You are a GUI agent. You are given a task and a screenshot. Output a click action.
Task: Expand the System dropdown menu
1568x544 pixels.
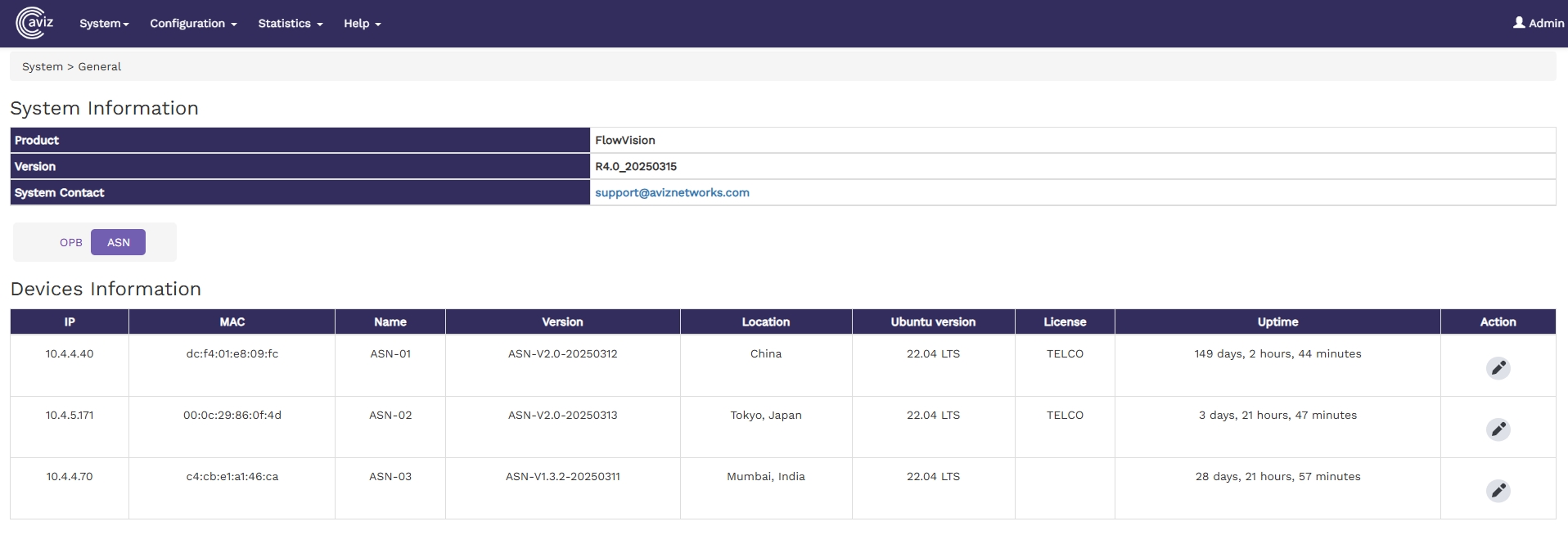click(104, 24)
